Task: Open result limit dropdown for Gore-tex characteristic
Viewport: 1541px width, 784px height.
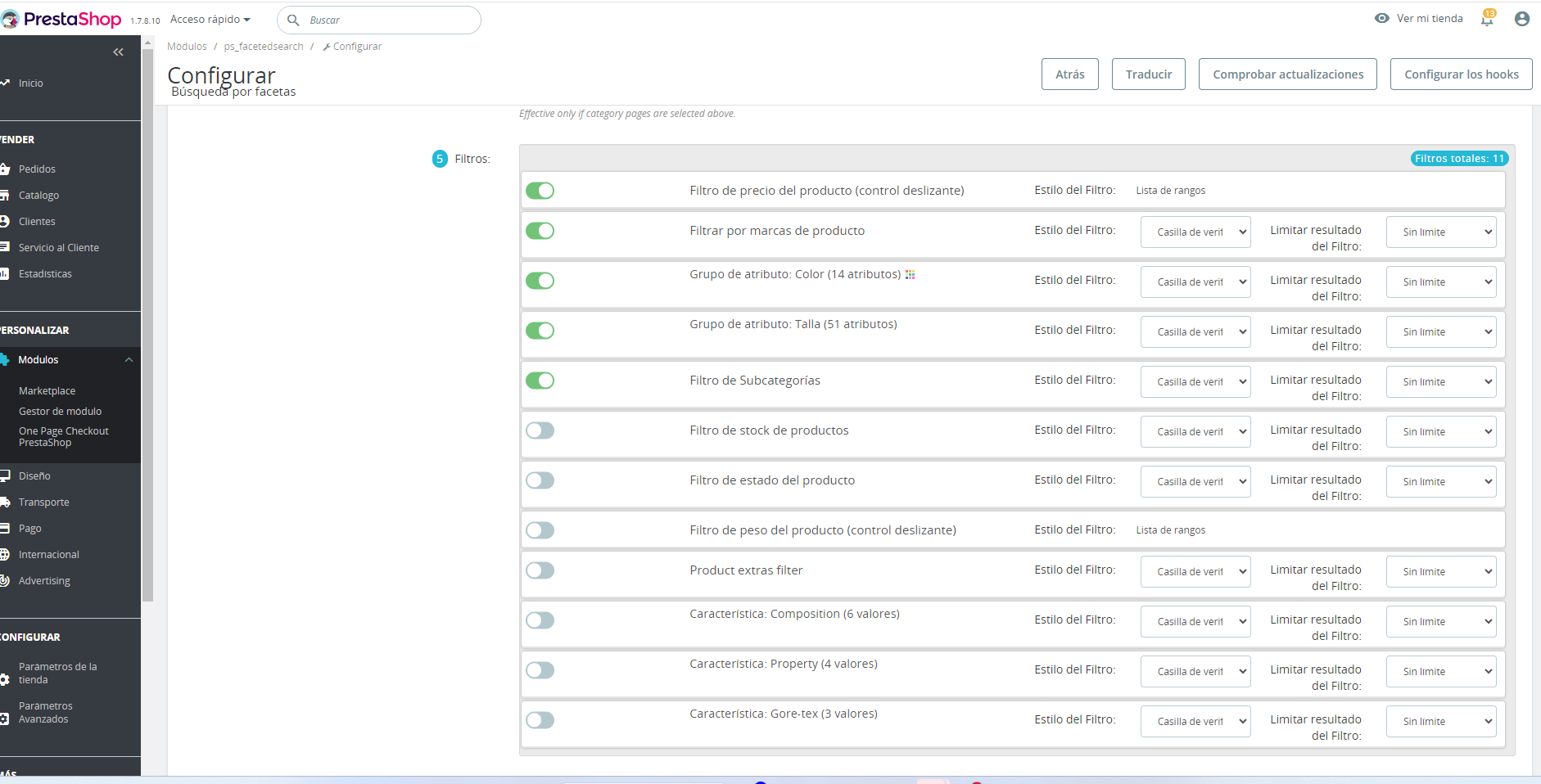Action: 1441,722
